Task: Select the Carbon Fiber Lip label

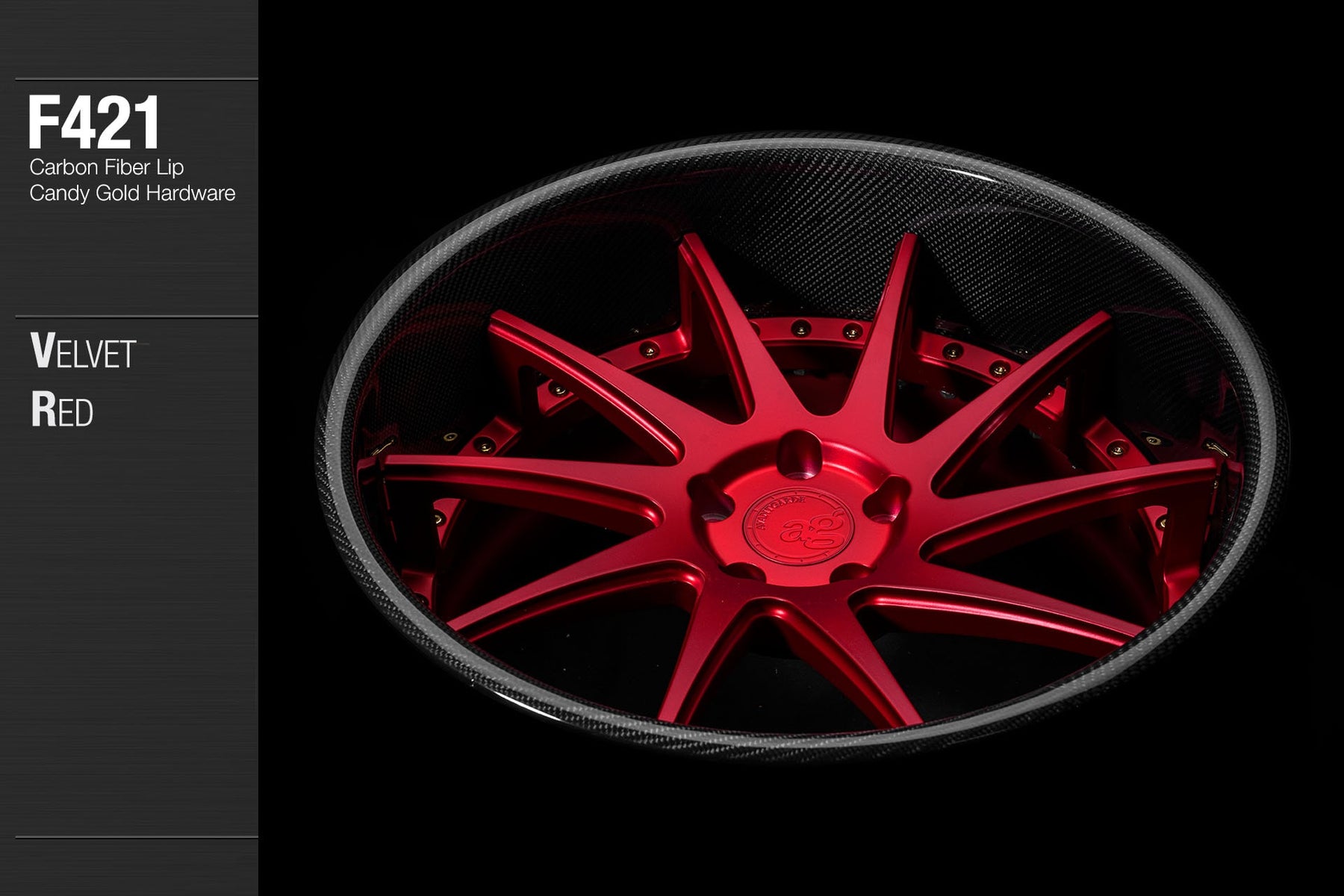Action: (106, 167)
